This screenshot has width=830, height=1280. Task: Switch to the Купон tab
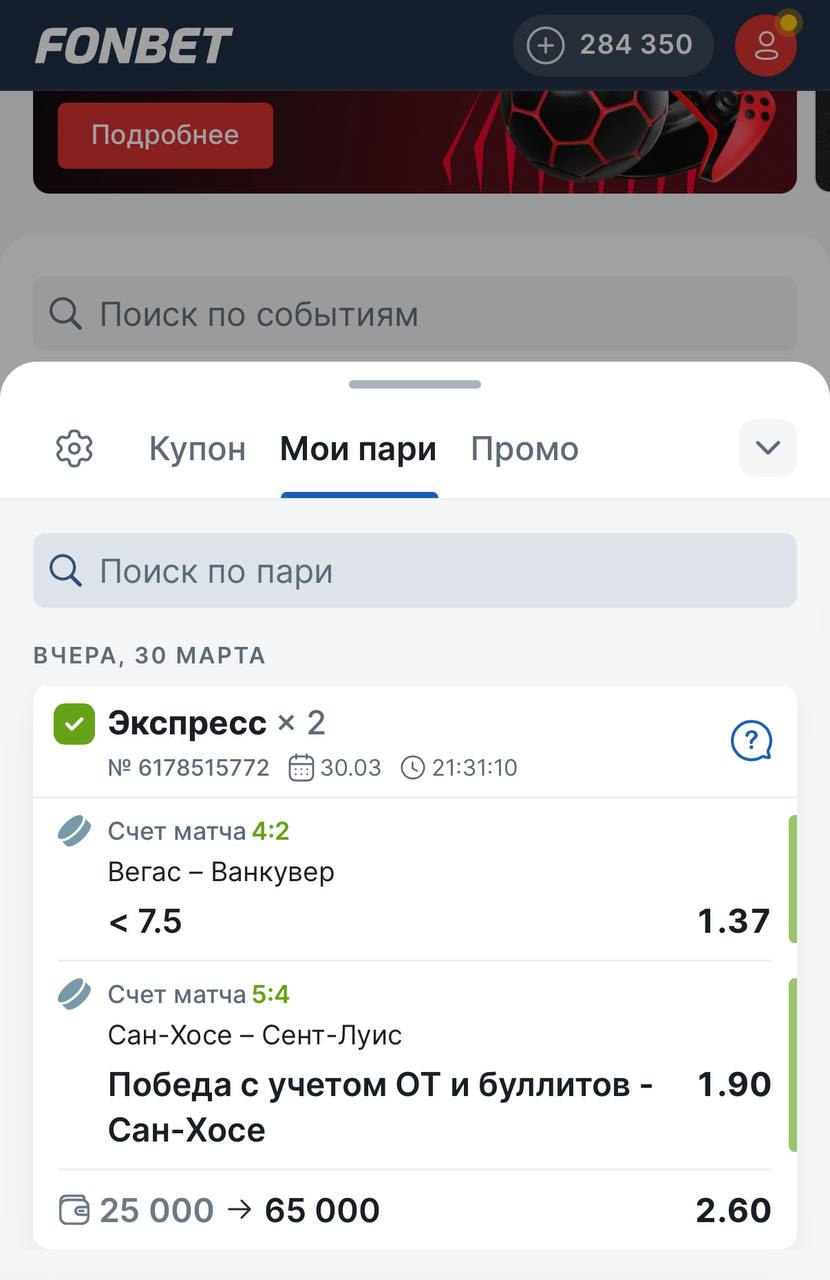click(x=197, y=449)
